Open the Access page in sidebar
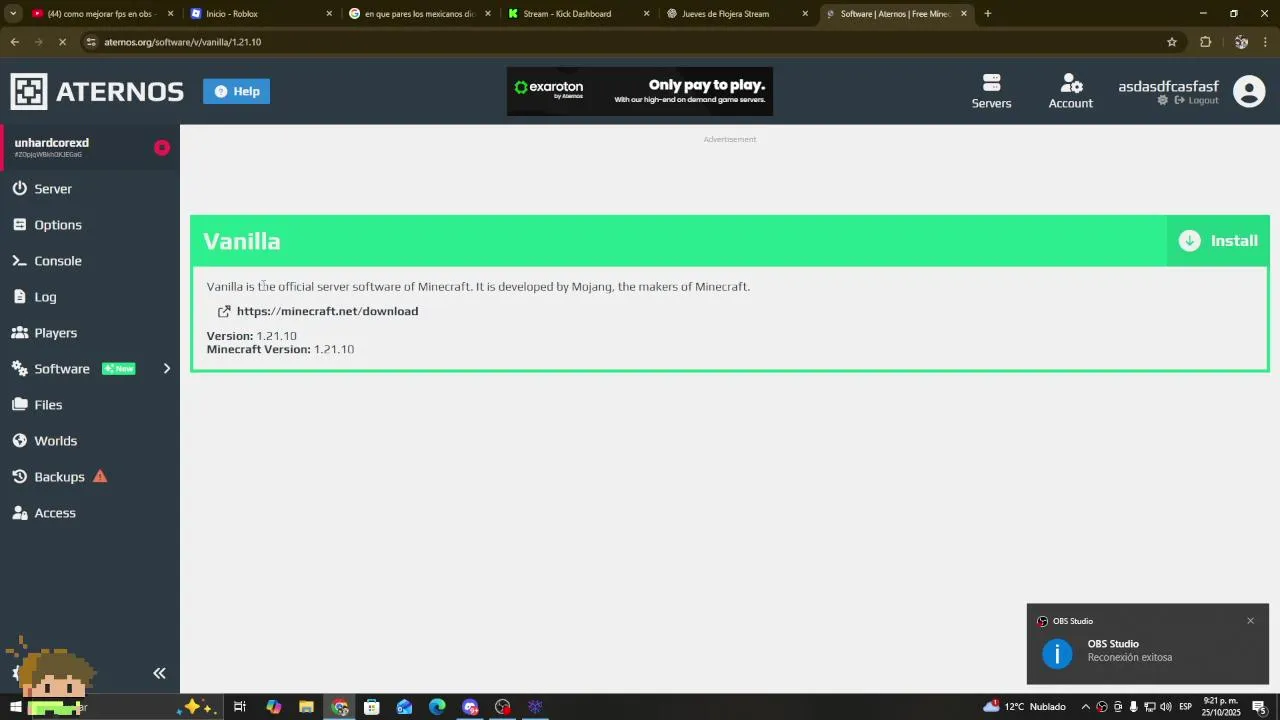The image size is (1280, 720). (x=55, y=513)
